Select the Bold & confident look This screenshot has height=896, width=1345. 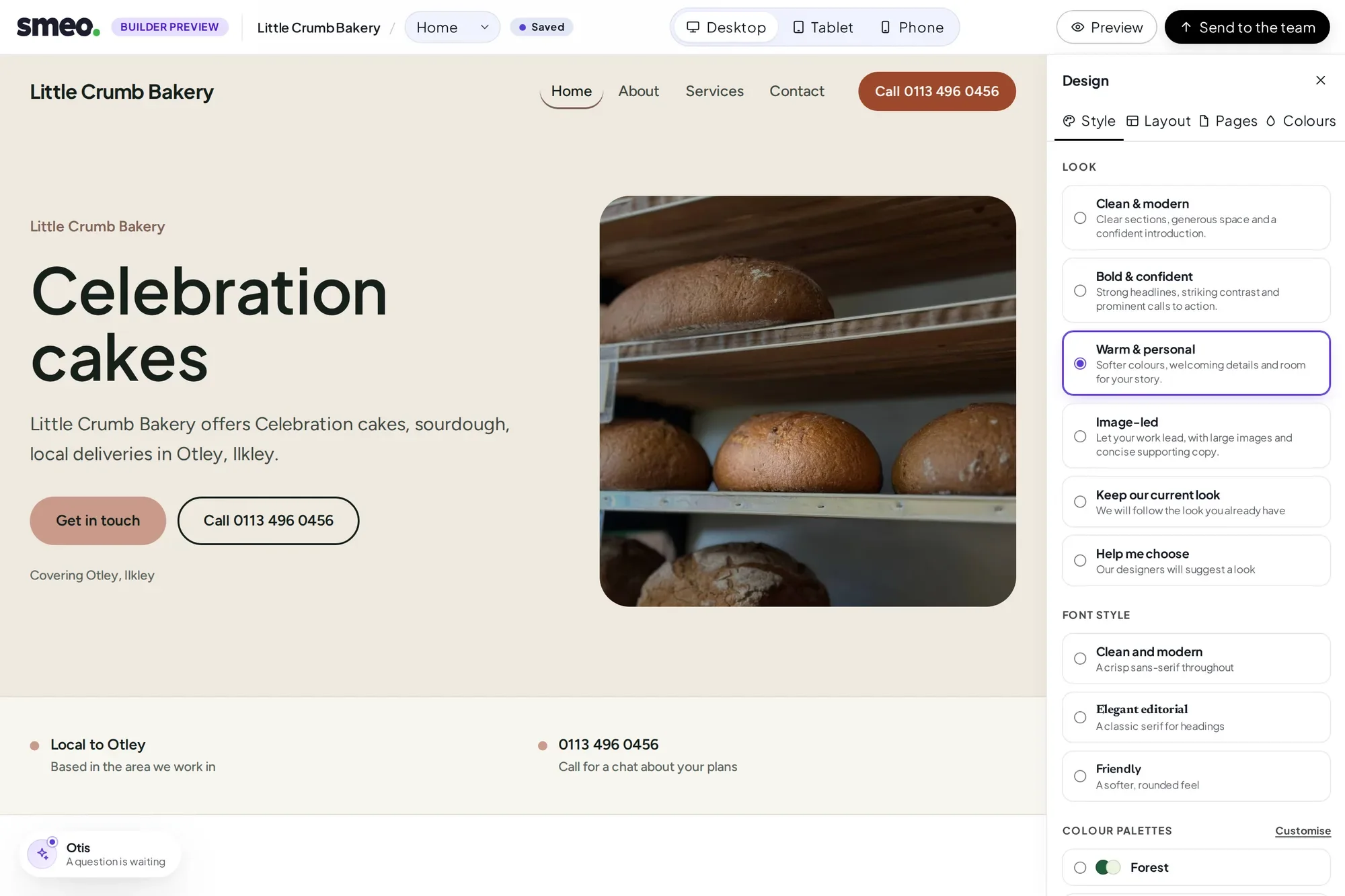1196,290
